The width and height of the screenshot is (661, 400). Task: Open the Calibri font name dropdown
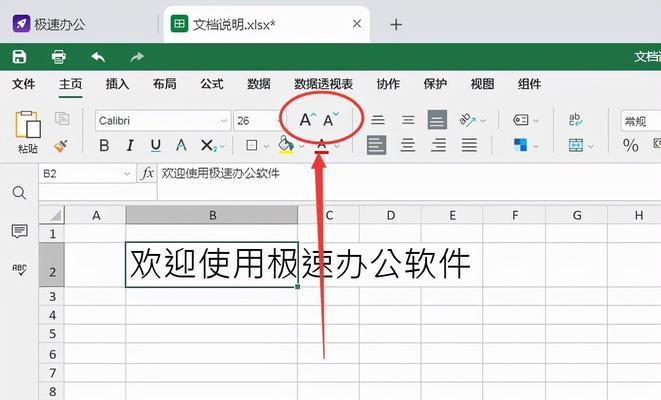pos(222,121)
